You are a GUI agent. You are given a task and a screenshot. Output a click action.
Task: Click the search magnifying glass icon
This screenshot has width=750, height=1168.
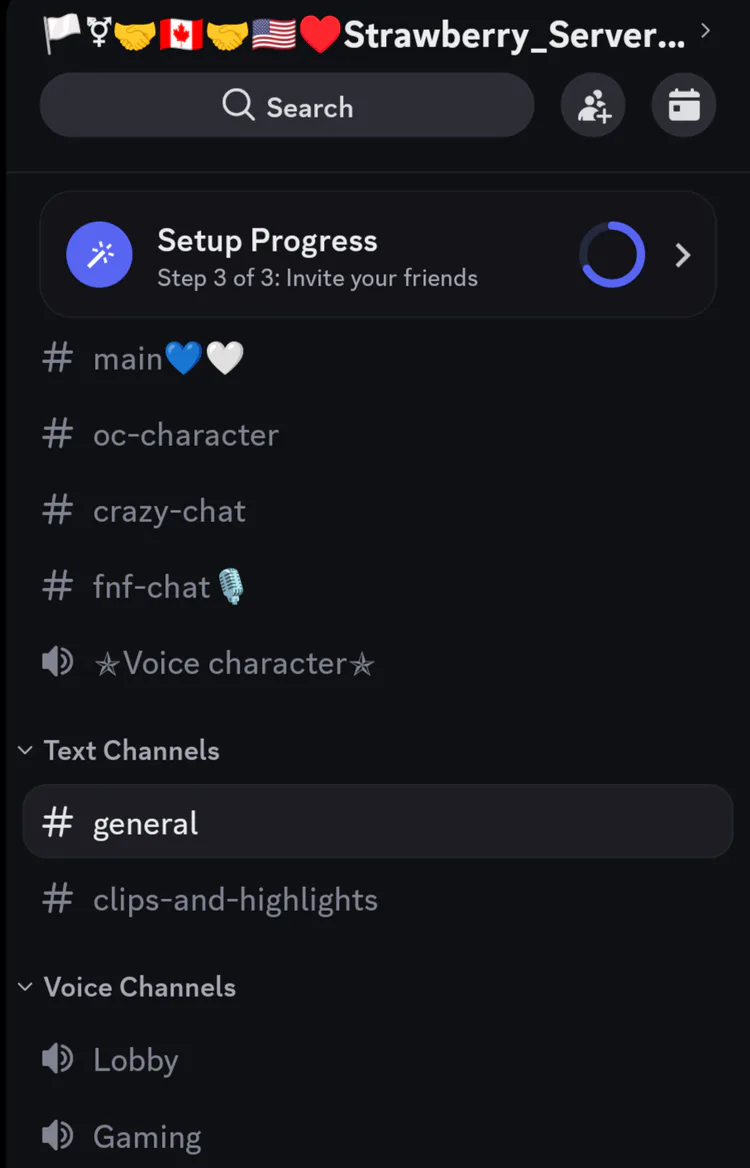click(238, 105)
